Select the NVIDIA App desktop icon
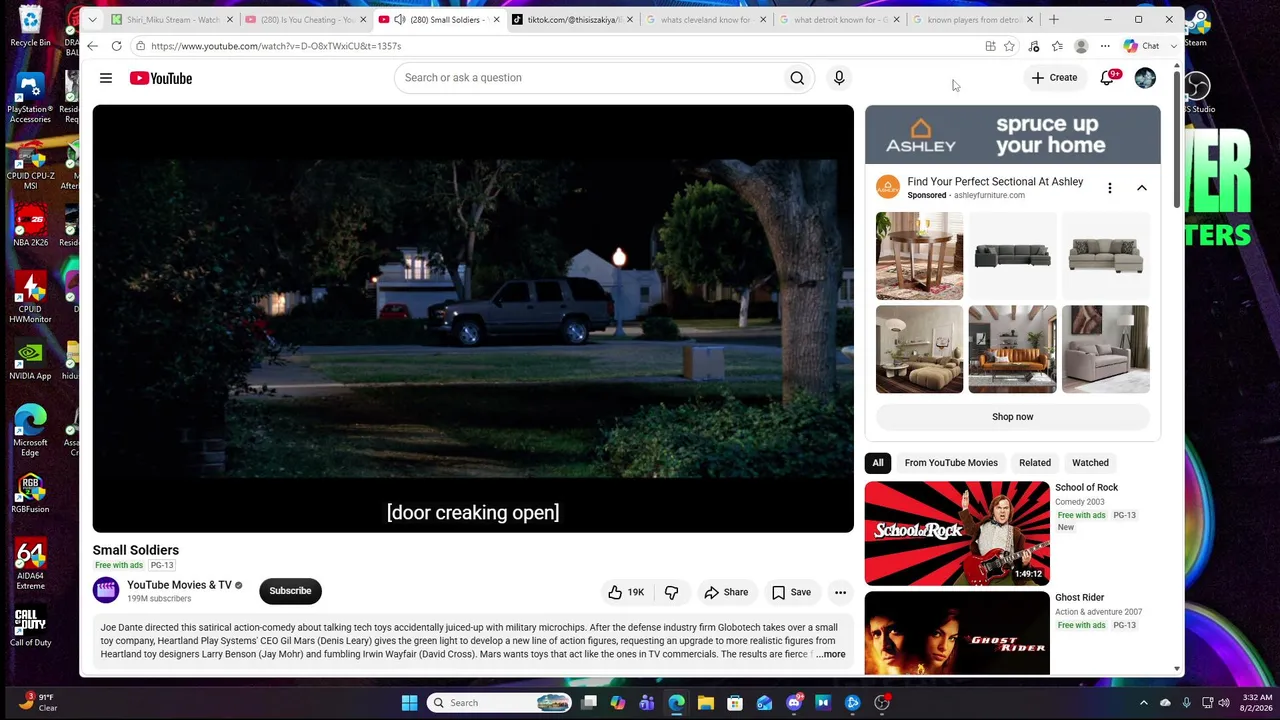 30,361
